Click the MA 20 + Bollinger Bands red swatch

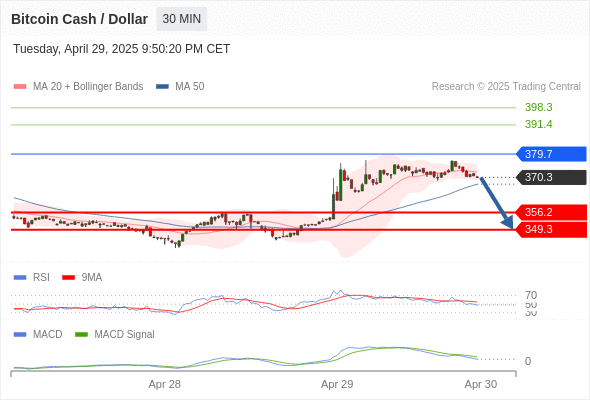(20, 87)
